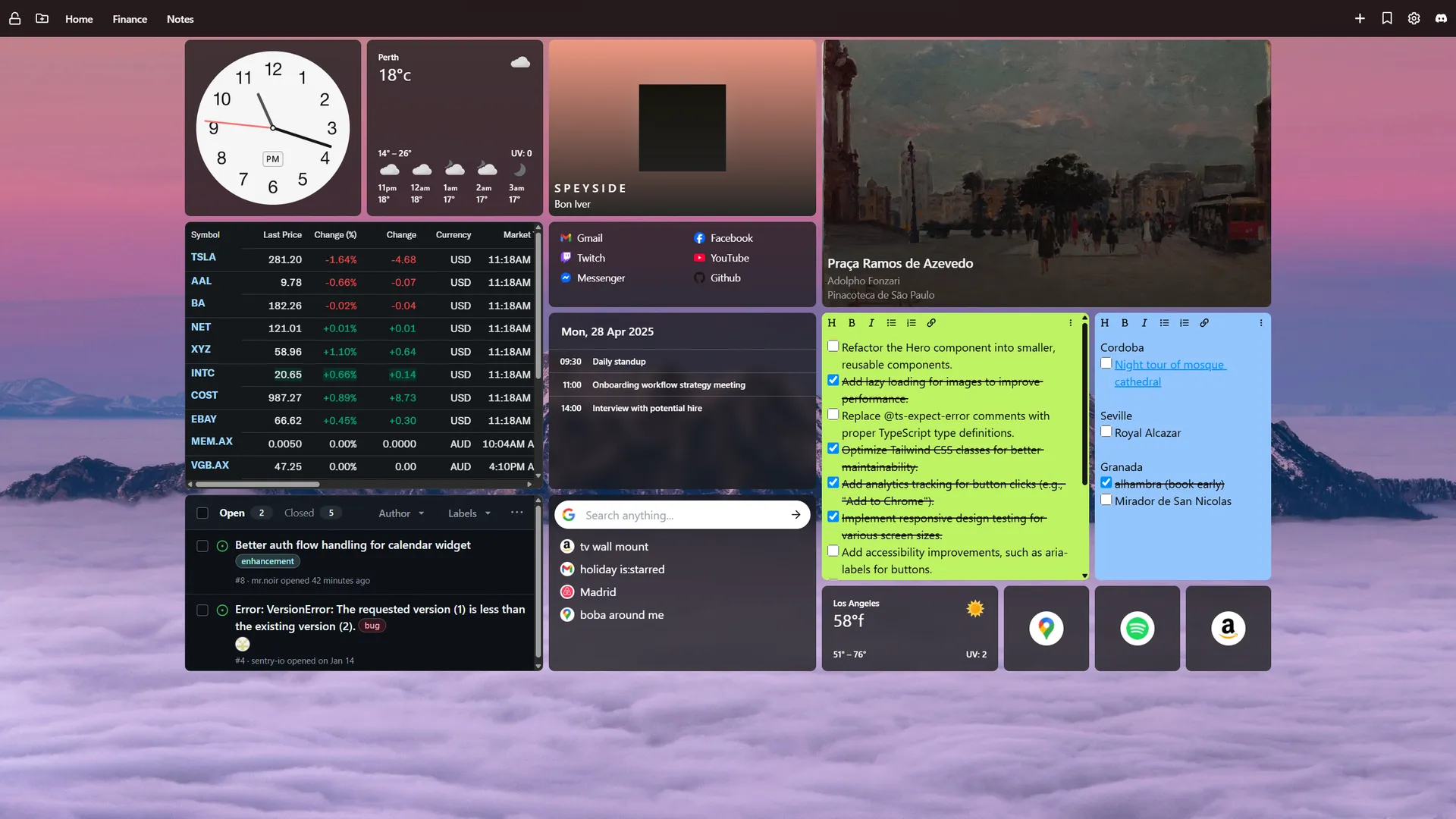The width and height of the screenshot is (1456, 819).
Task: Click the add folder icon in the top bar
Action: tap(42, 19)
